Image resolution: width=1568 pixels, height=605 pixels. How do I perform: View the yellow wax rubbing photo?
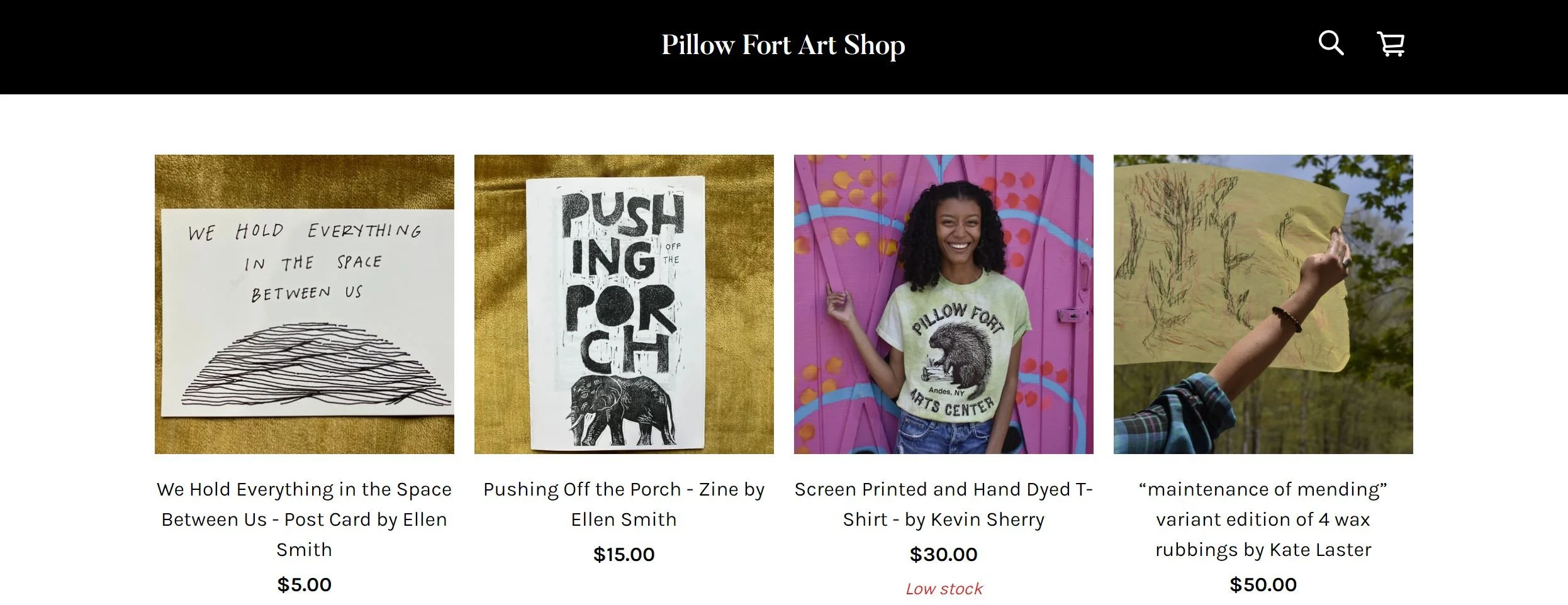click(x=1263, y=304)
